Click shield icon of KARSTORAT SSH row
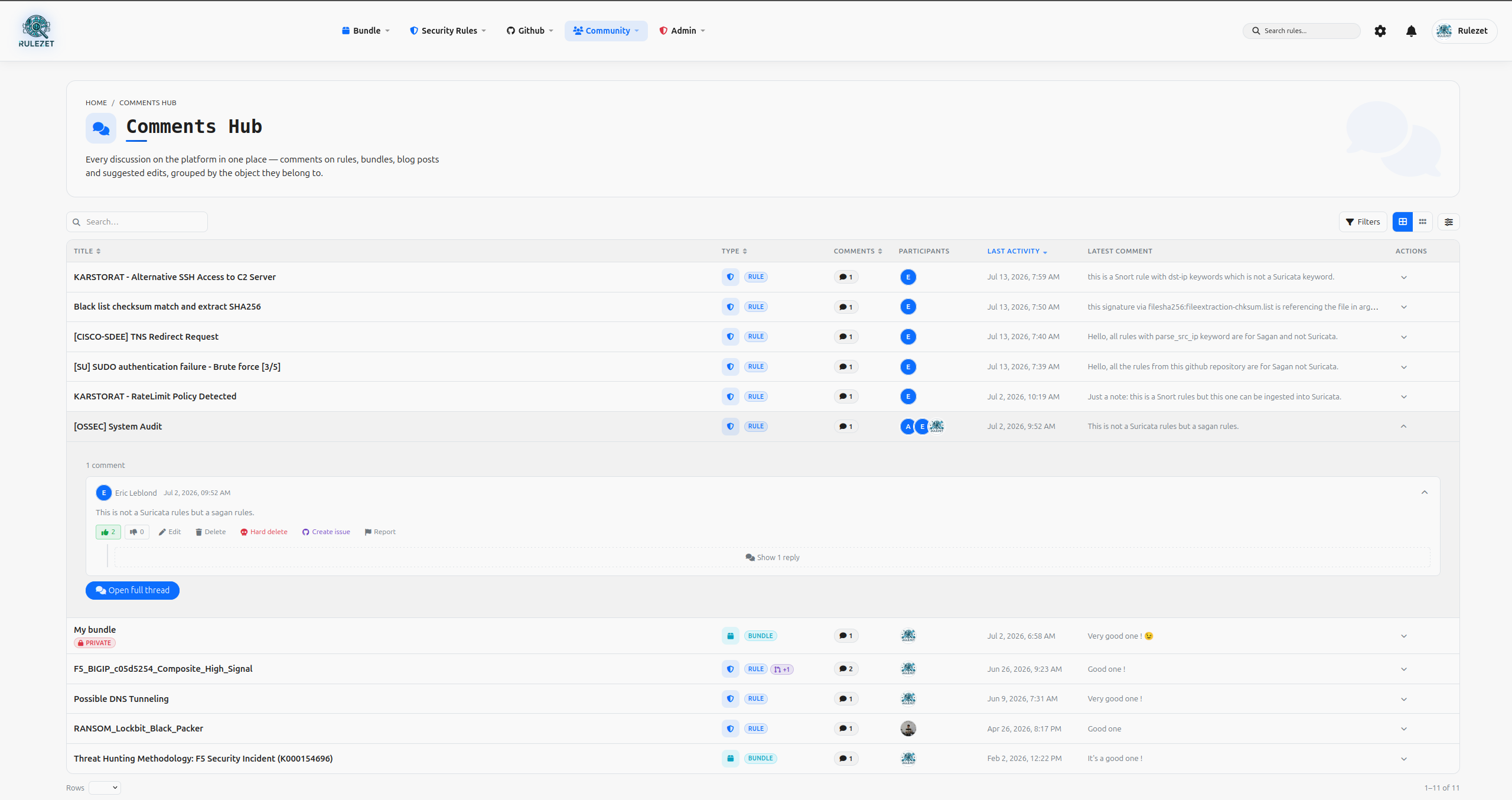 [731, 277]
